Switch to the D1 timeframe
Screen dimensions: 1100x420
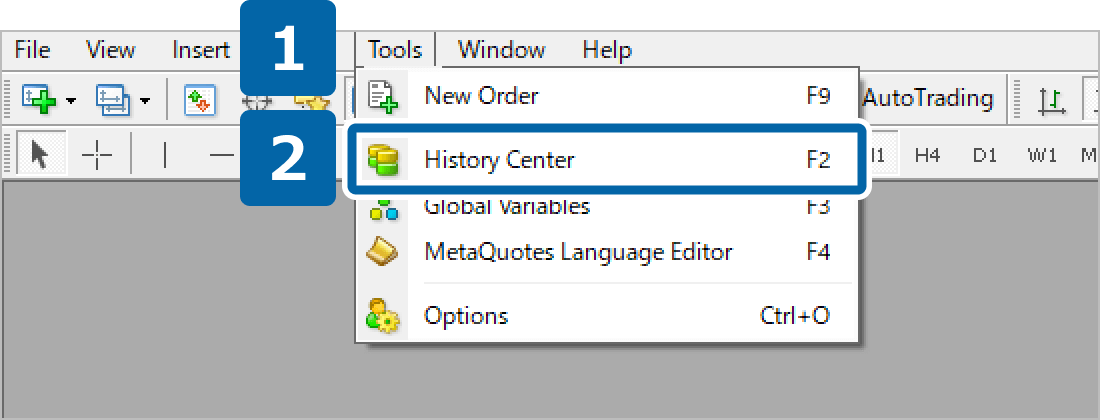tap(985, 156)
